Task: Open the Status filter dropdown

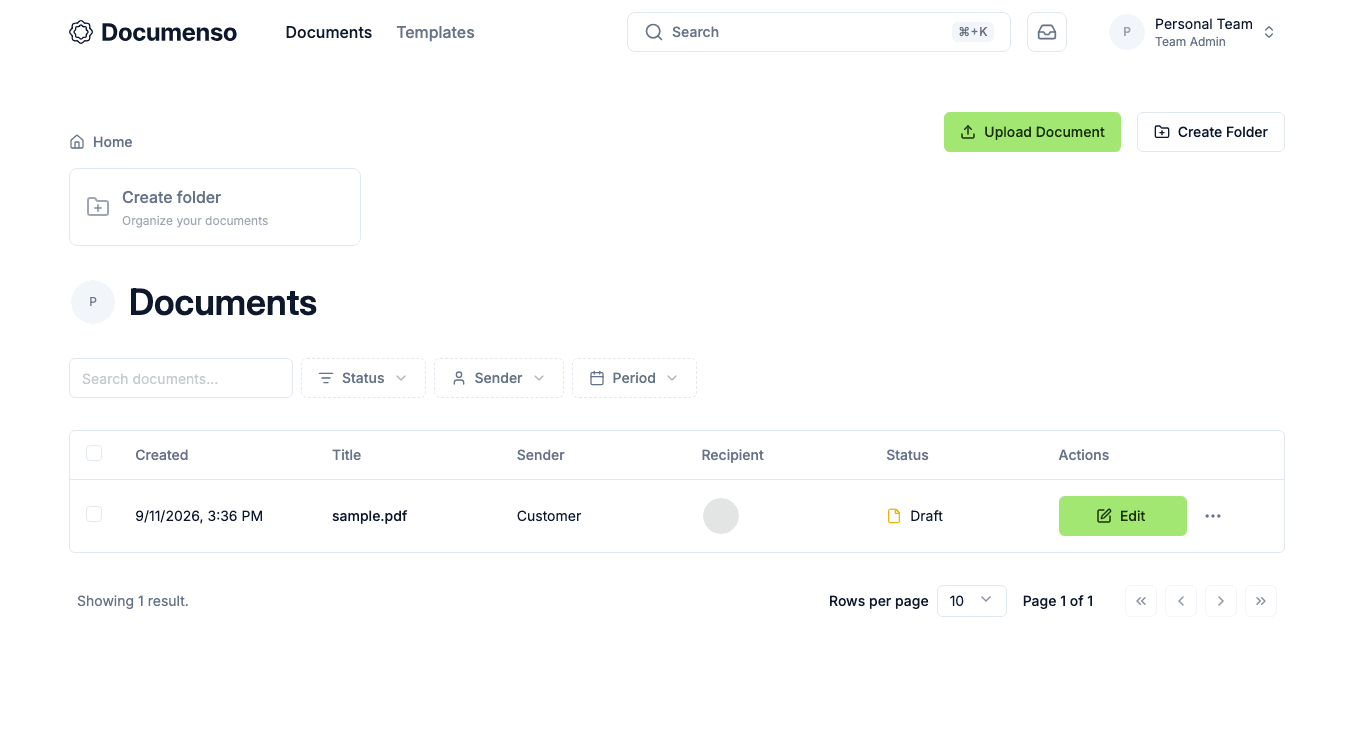Action: pyautogui.click(x=363, y=378)
